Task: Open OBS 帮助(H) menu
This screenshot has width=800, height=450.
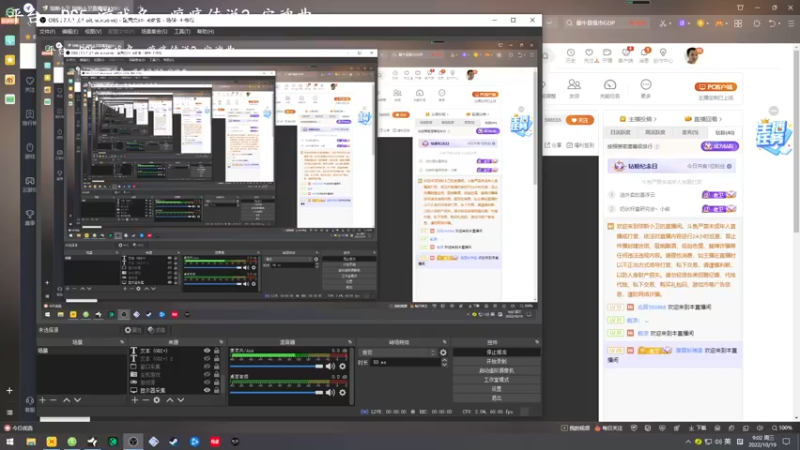Action: 205,32
